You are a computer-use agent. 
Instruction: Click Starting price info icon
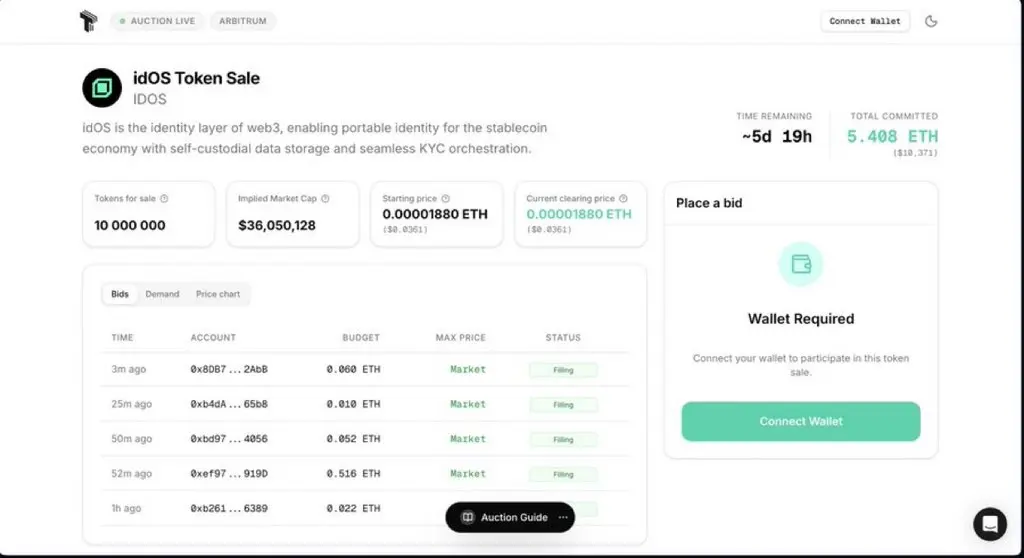[446, 199]
